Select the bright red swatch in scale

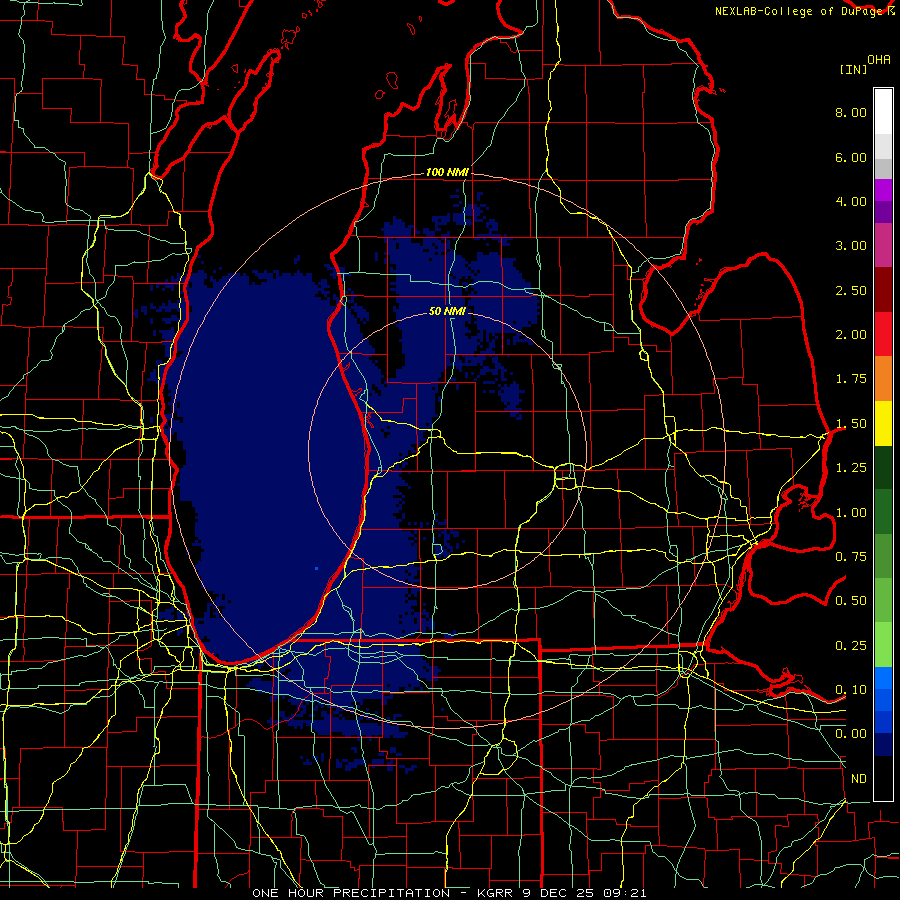click(x=883, y=334)
